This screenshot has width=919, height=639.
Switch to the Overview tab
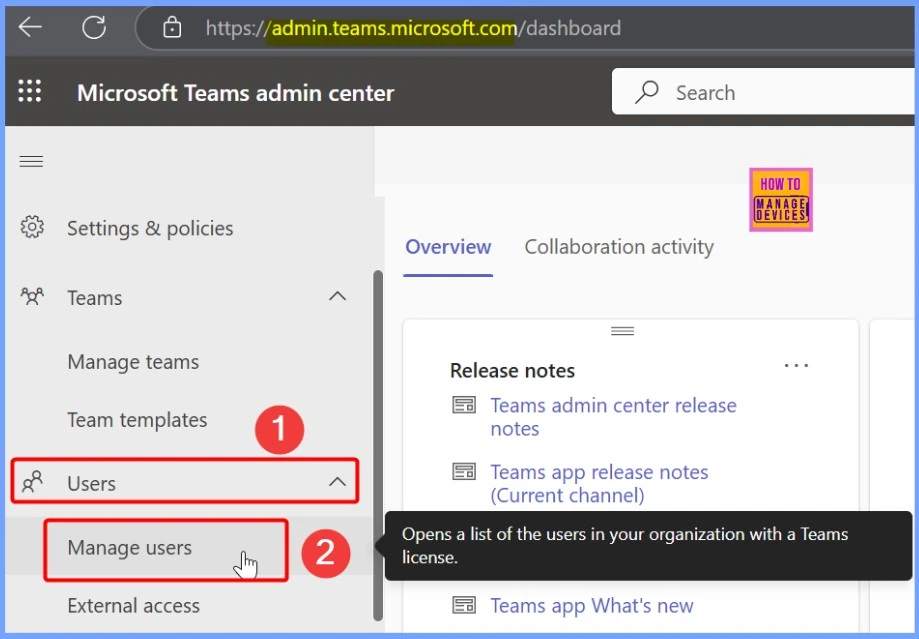pyautogui.click(x=448, y=247)
